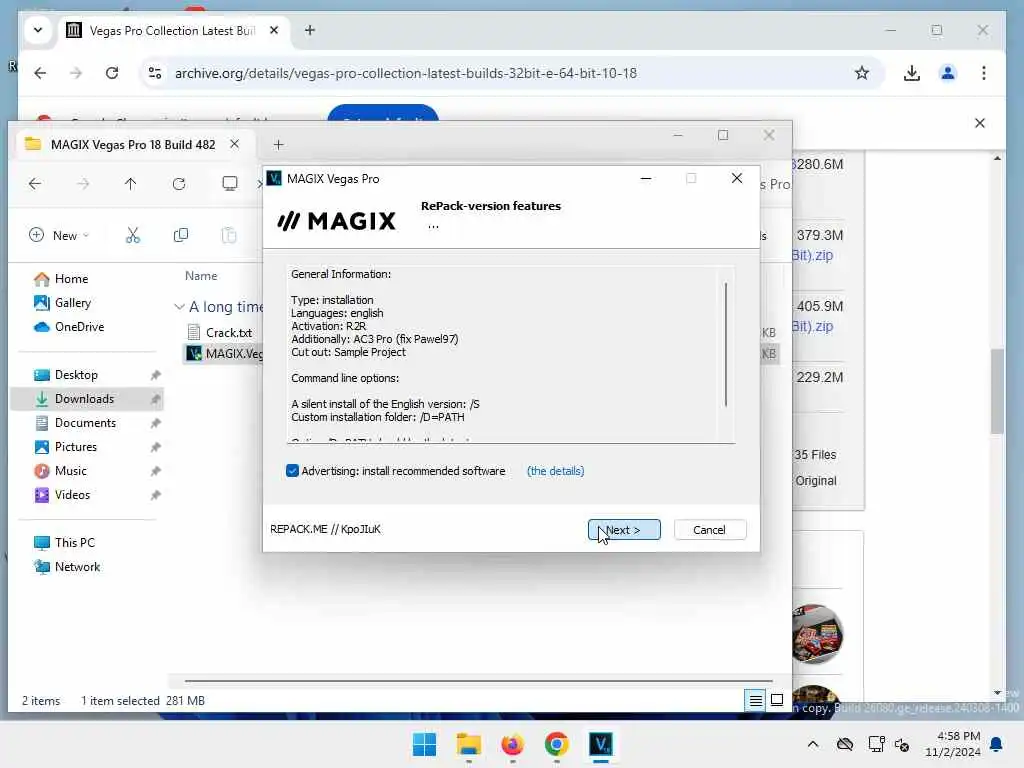The width and height of the screenshot is (1024, 768).
Task: Open Chrome three-dot menu
Action: (984, 73)
